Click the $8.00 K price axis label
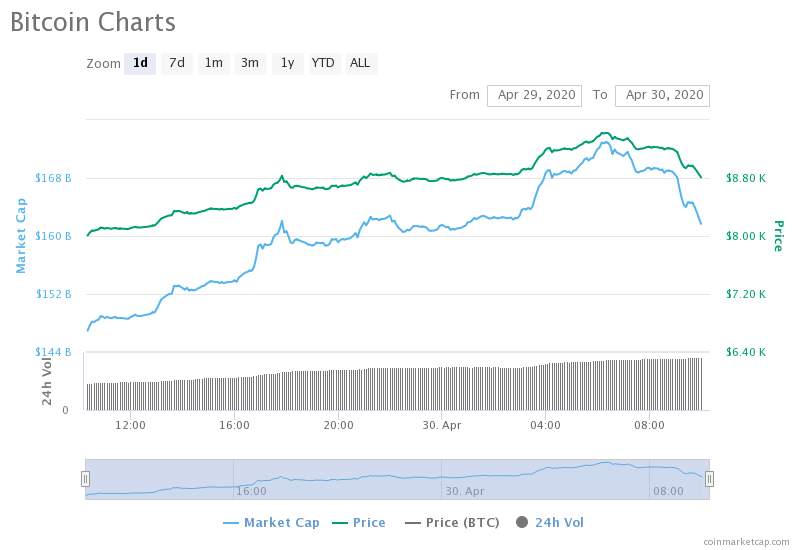Image resolution: width=800 pixels, height=550 pixels. pos(746,236)
